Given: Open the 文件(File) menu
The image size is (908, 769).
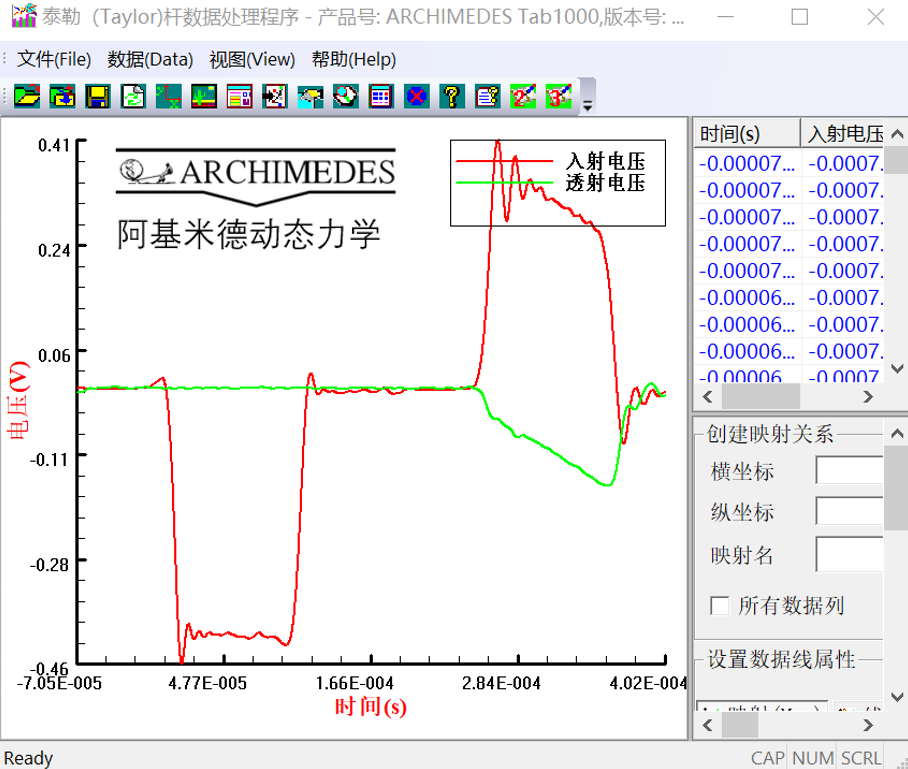Looking at the screenshot, I should pos(54,59).
